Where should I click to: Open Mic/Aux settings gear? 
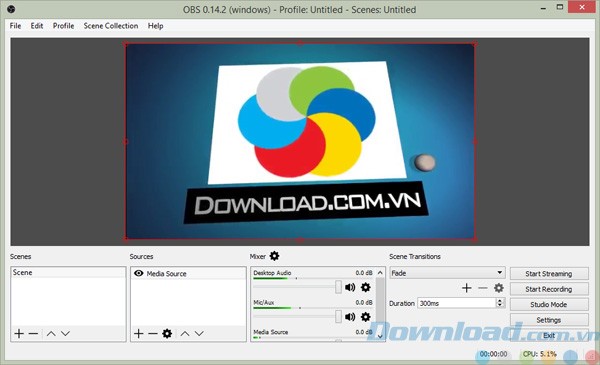(366, 317)
